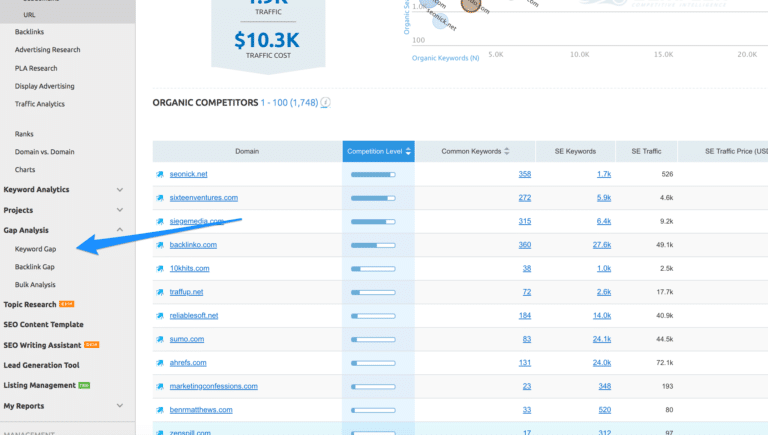Open benmatthews.com domain link
Screen dimensions: 768x435
click(201, 410)
